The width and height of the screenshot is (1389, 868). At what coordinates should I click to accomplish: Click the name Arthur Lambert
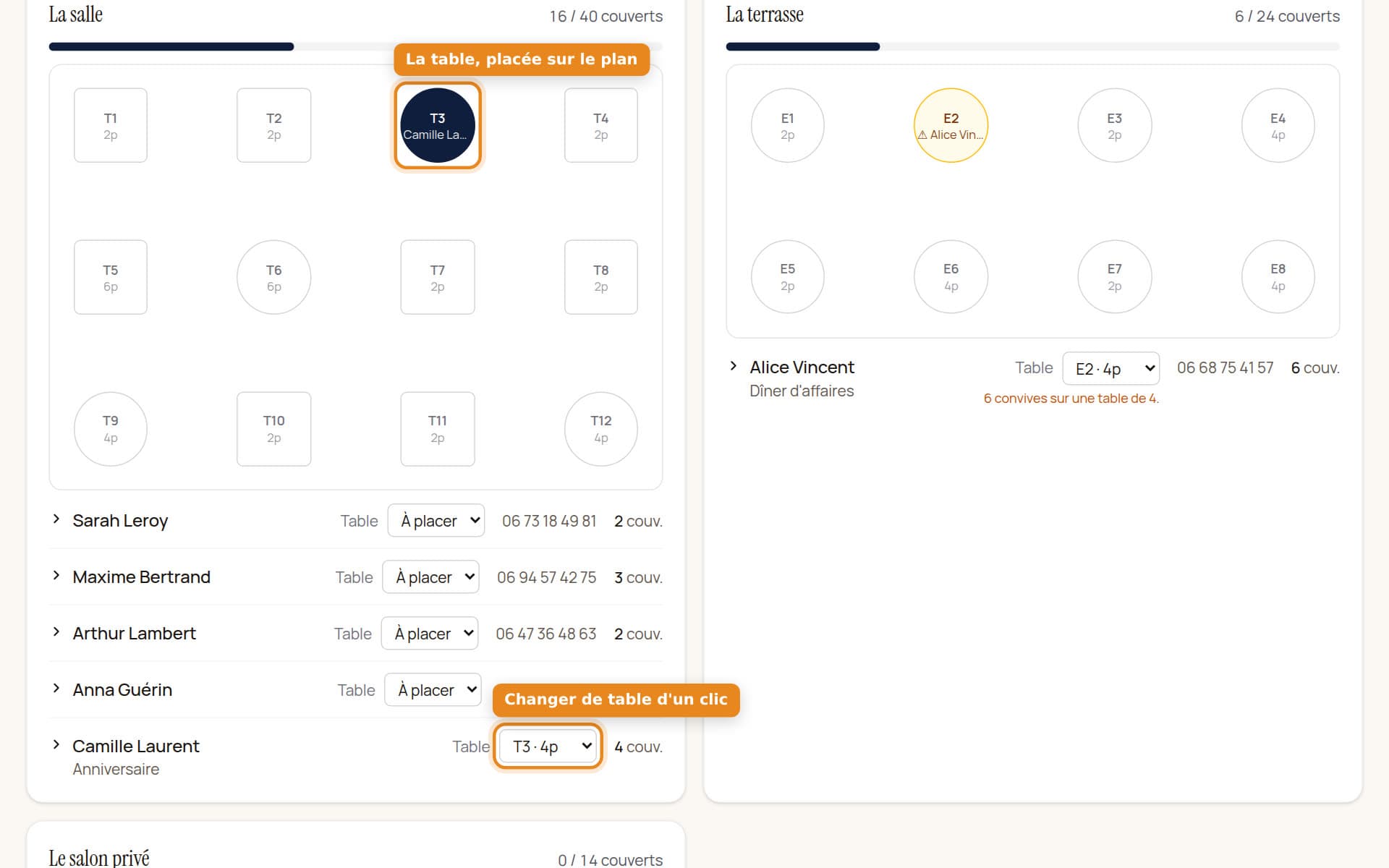click(135, 634)
